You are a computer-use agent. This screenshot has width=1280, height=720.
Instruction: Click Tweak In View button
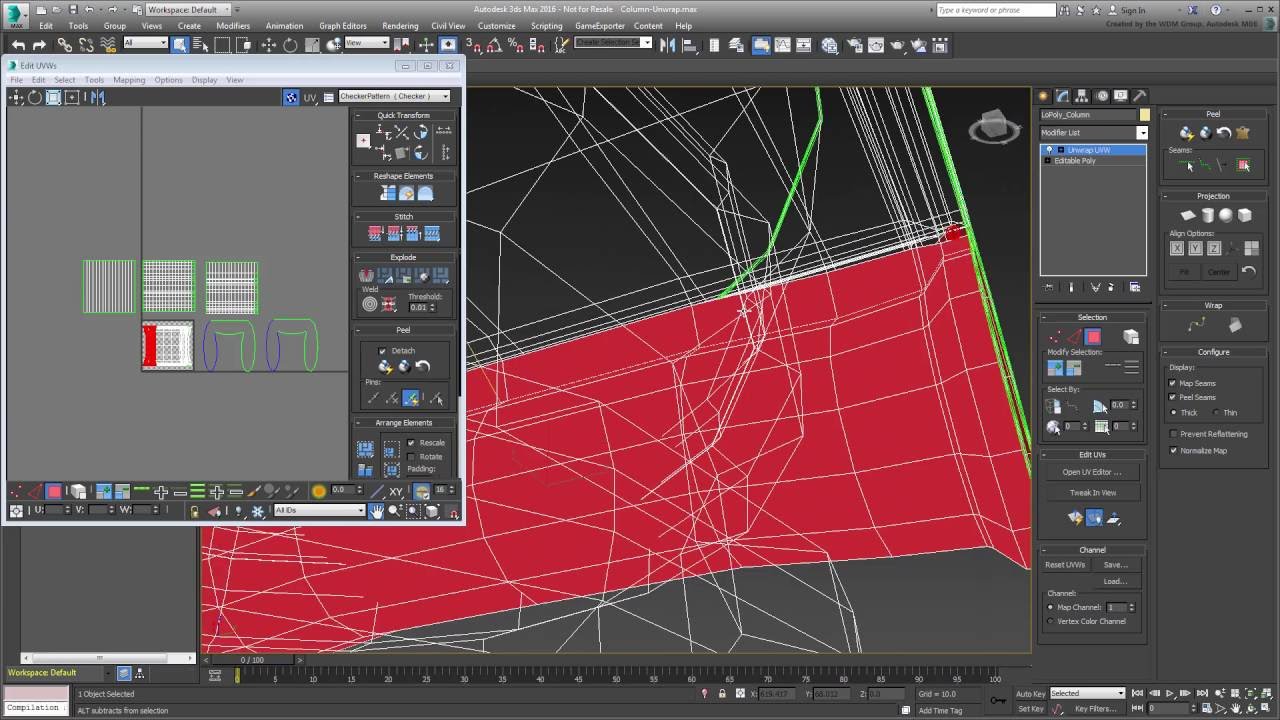1092,492
